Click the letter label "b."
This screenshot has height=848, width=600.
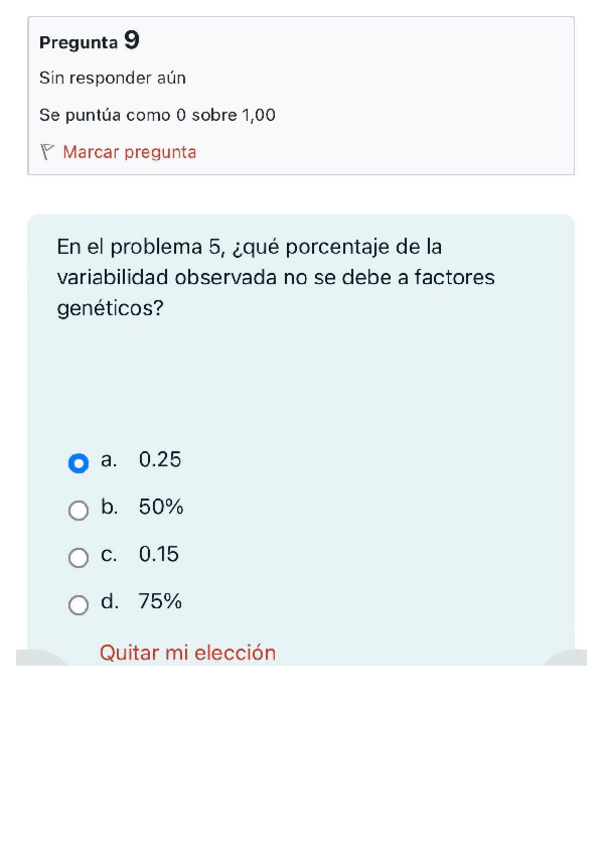[110, 508]
